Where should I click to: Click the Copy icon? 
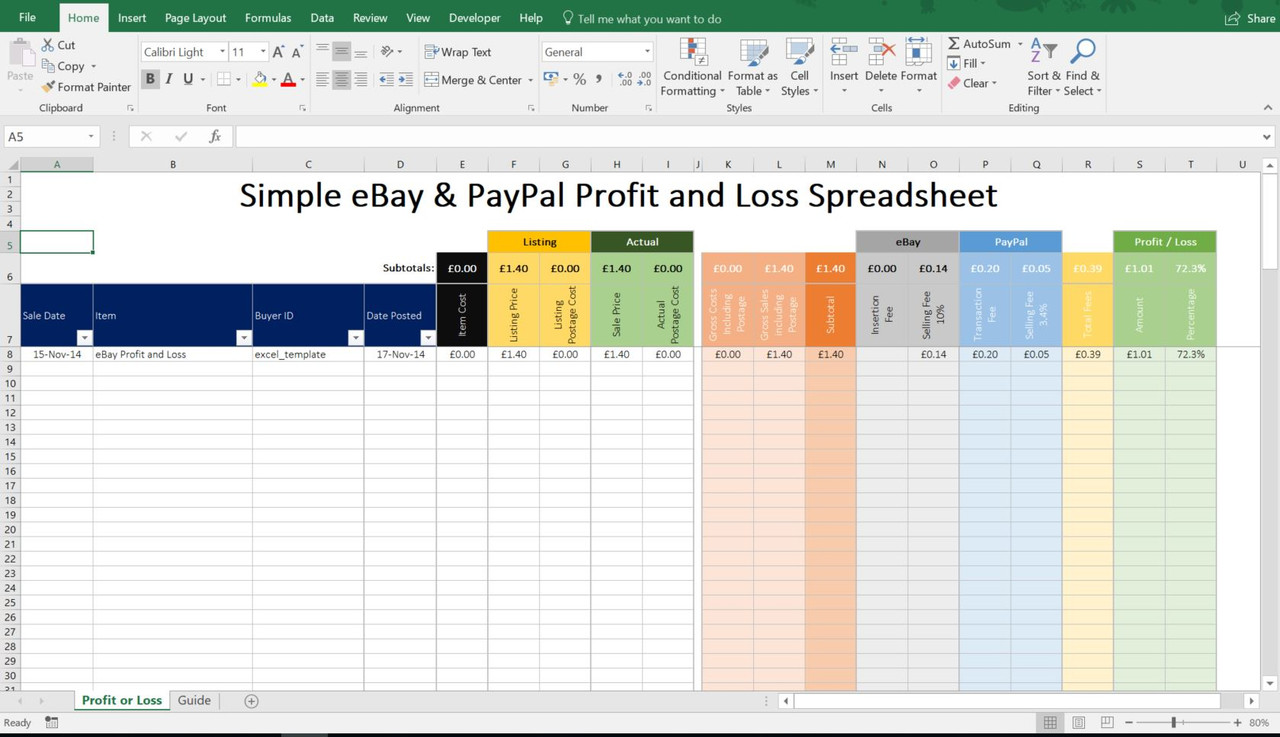click(48, 66)
